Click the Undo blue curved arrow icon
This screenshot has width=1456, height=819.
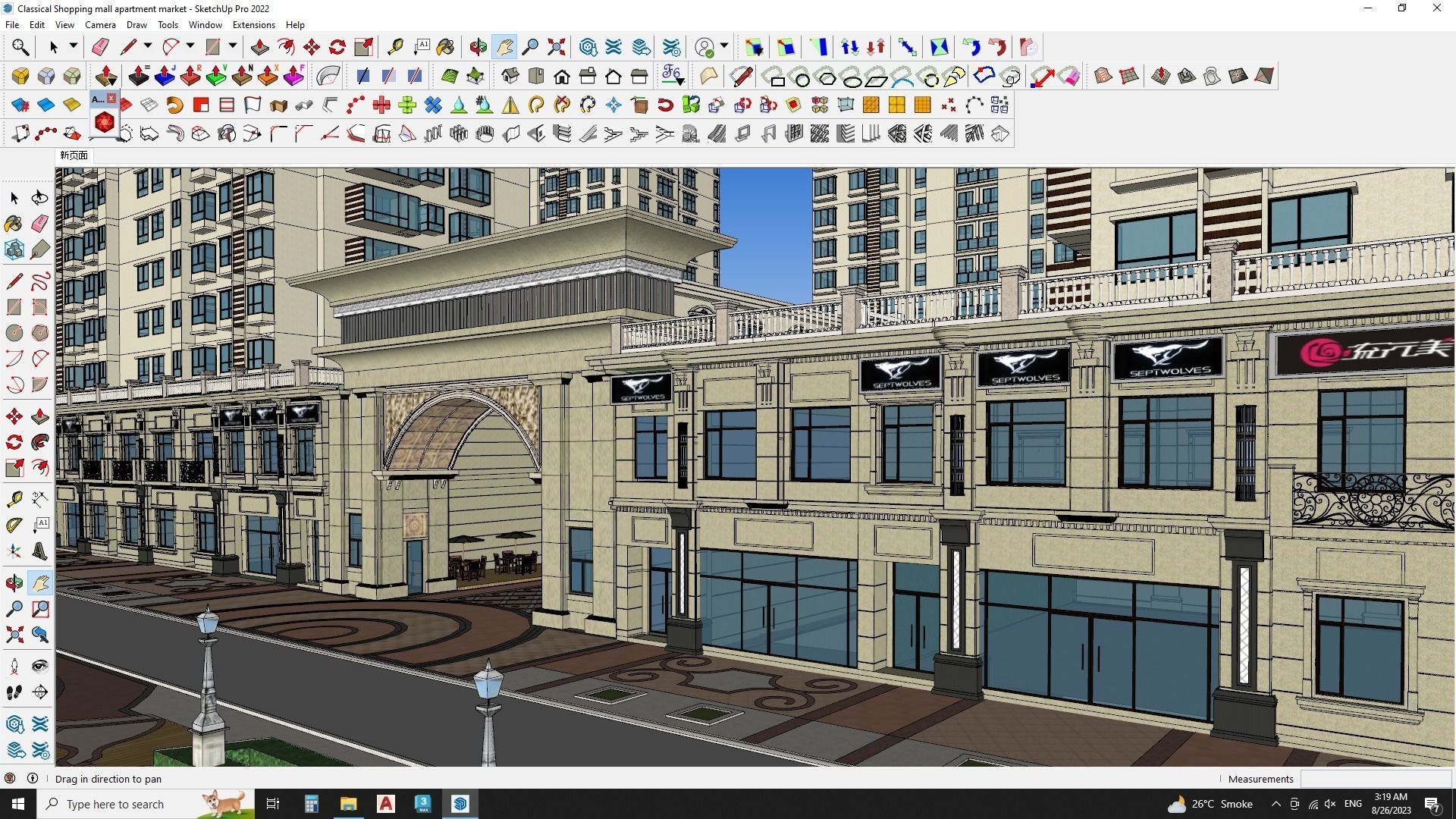tap(971, 47)
